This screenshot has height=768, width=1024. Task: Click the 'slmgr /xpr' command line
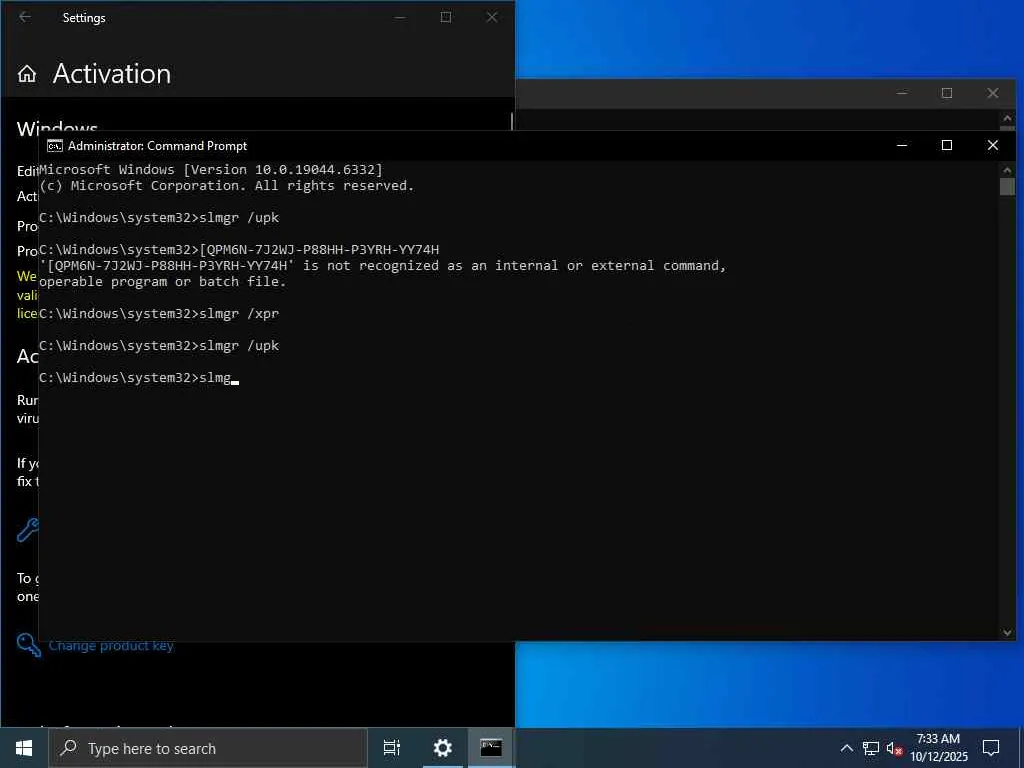[159, 313]
